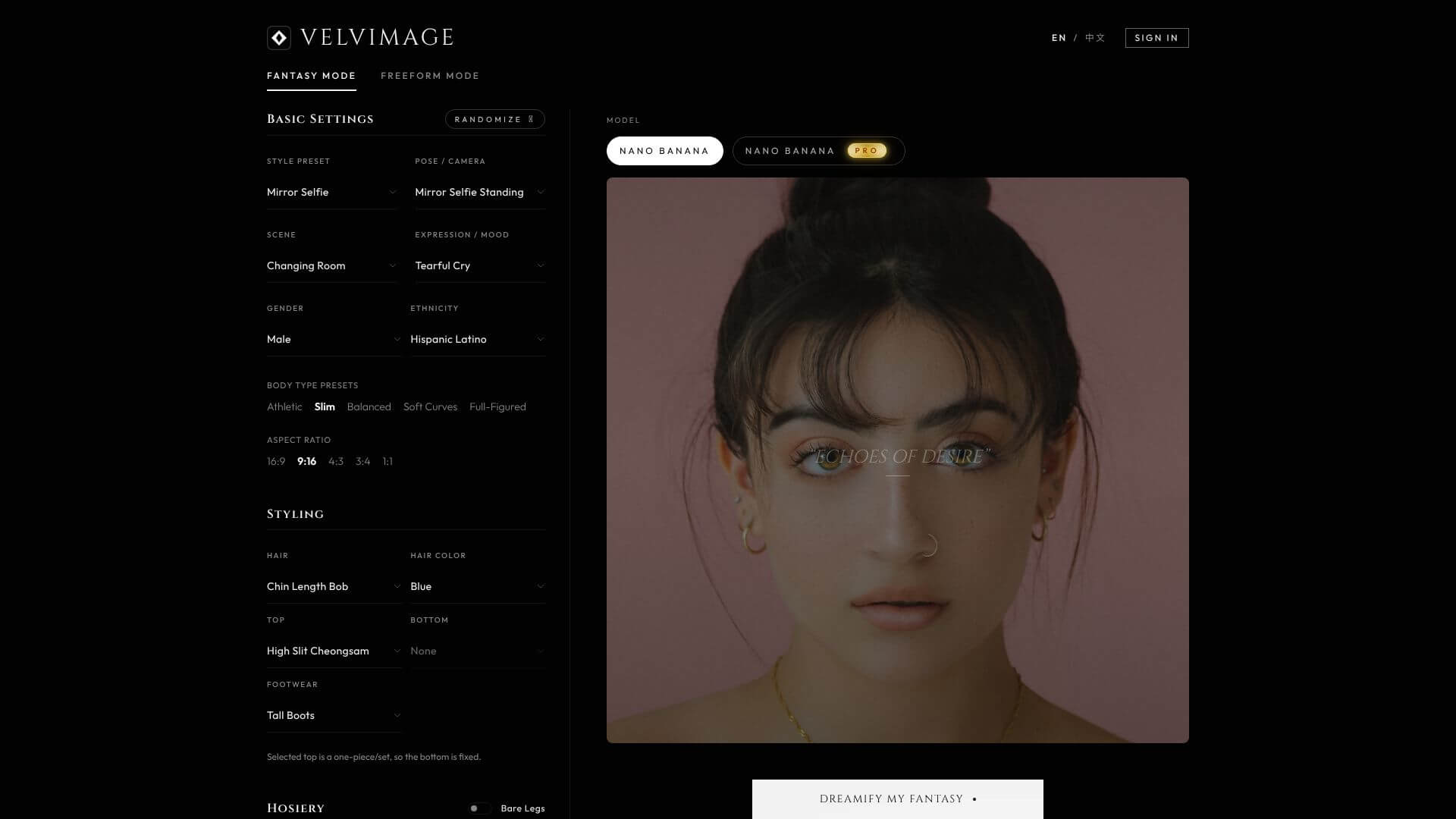Click the PRO badge on Nano Banana
The width and height of the screenshot is (1456, 819).
[866, 151]
